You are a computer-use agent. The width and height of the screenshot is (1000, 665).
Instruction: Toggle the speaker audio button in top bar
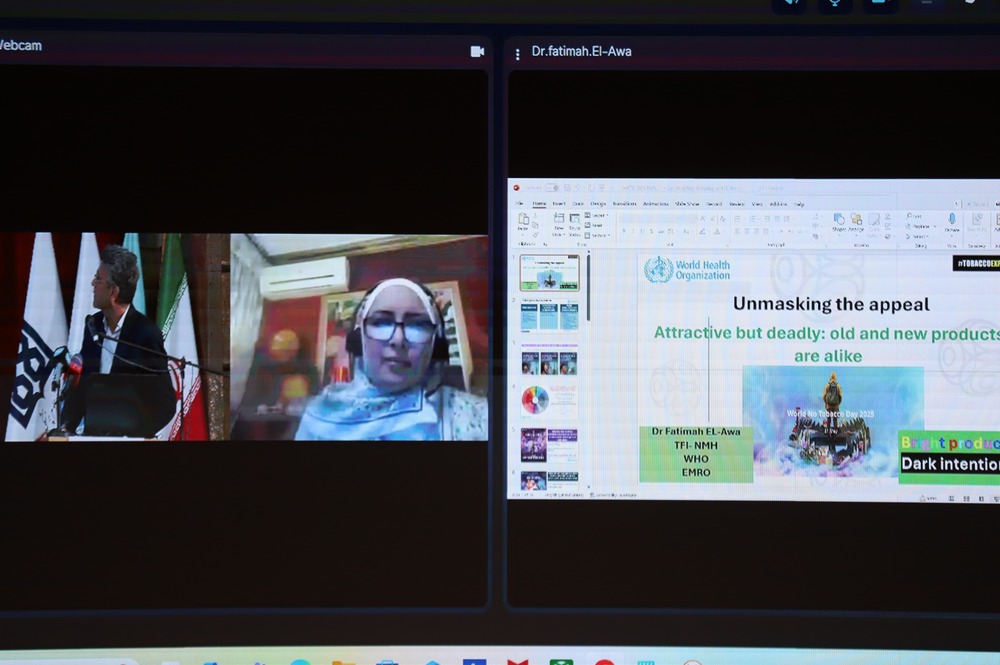click(790, 3)
